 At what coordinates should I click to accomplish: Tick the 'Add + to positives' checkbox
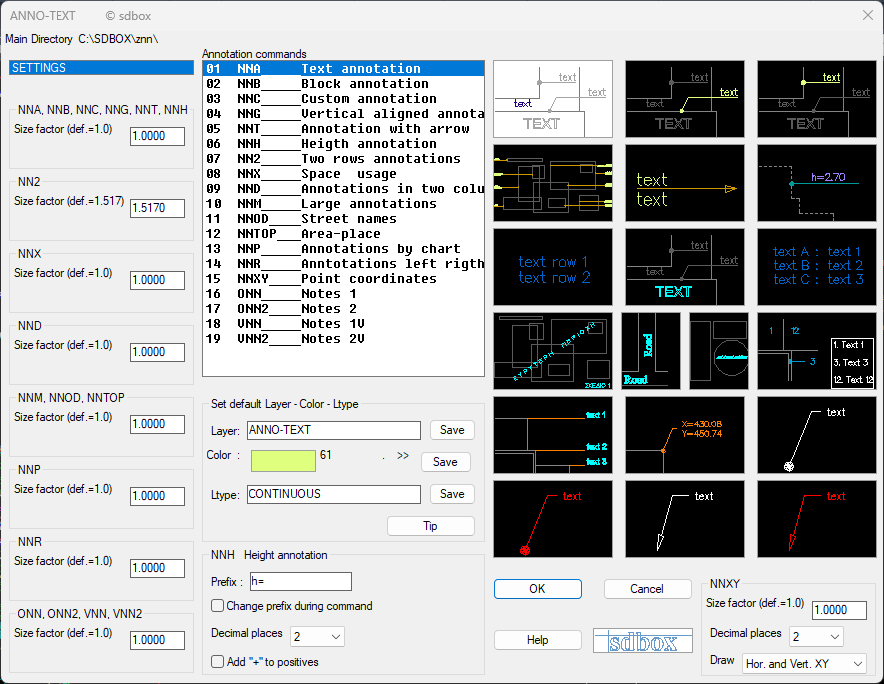[218, 661]
